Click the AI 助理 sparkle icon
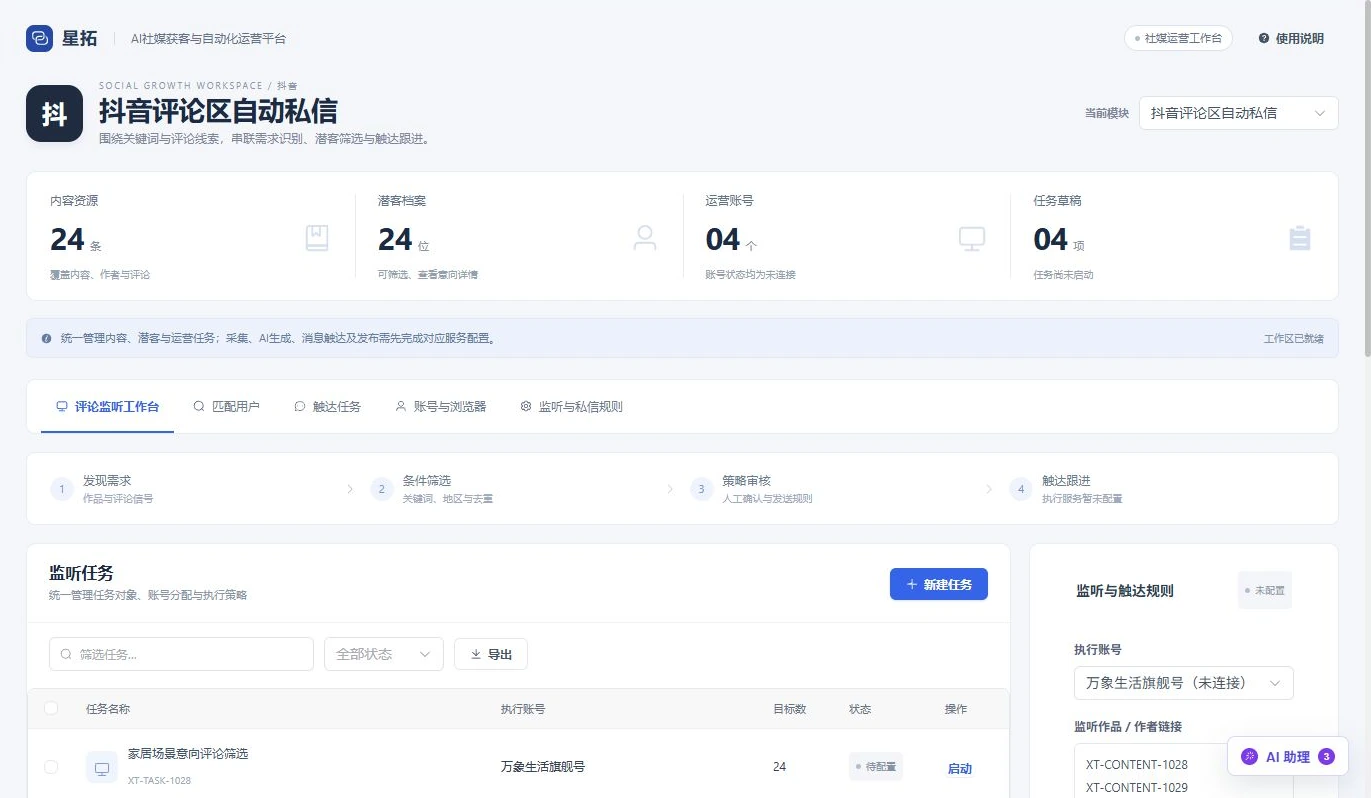Viewport: 1371px width, 798px height. (x=1249, y=757)
